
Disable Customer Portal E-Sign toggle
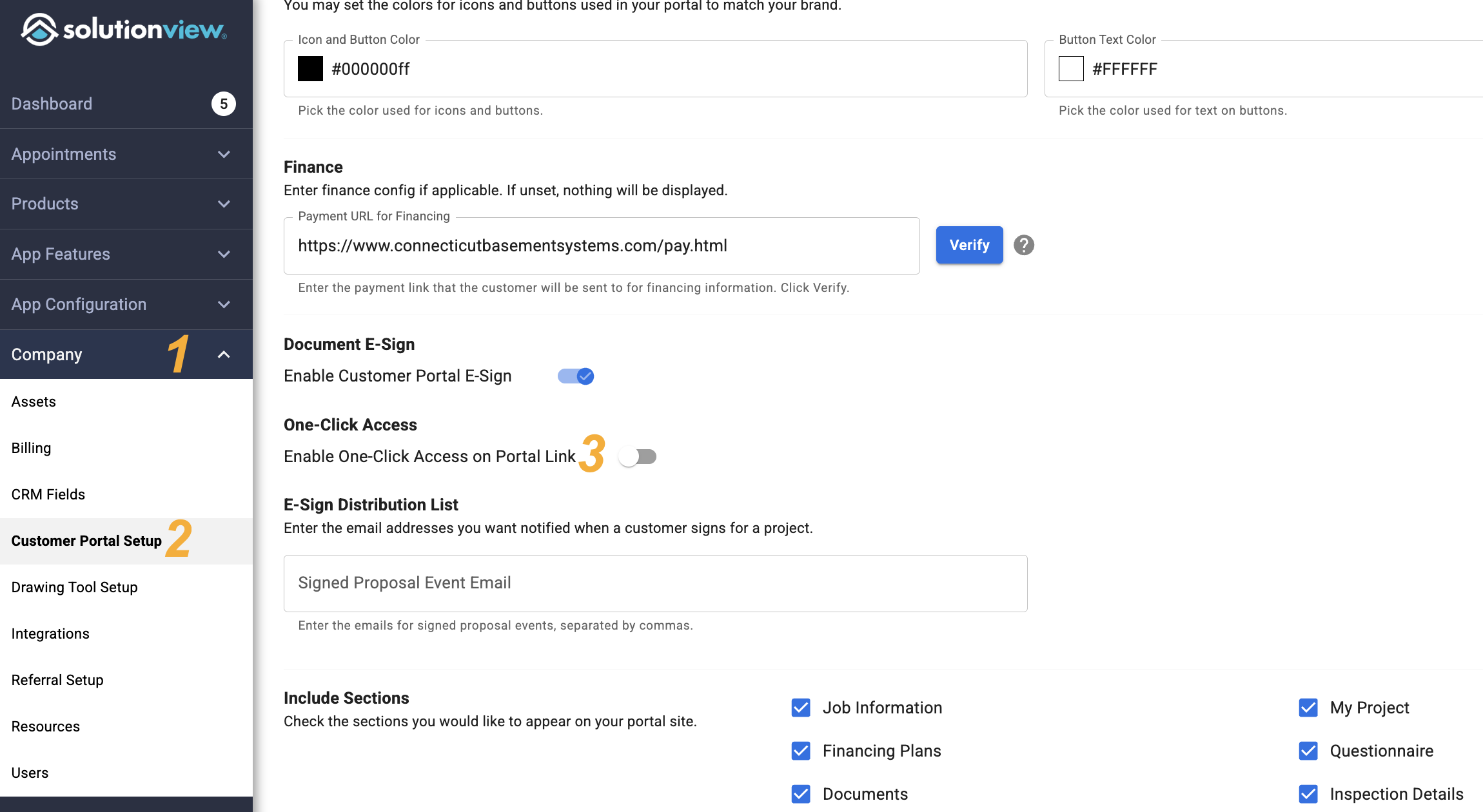pos(576,376)
